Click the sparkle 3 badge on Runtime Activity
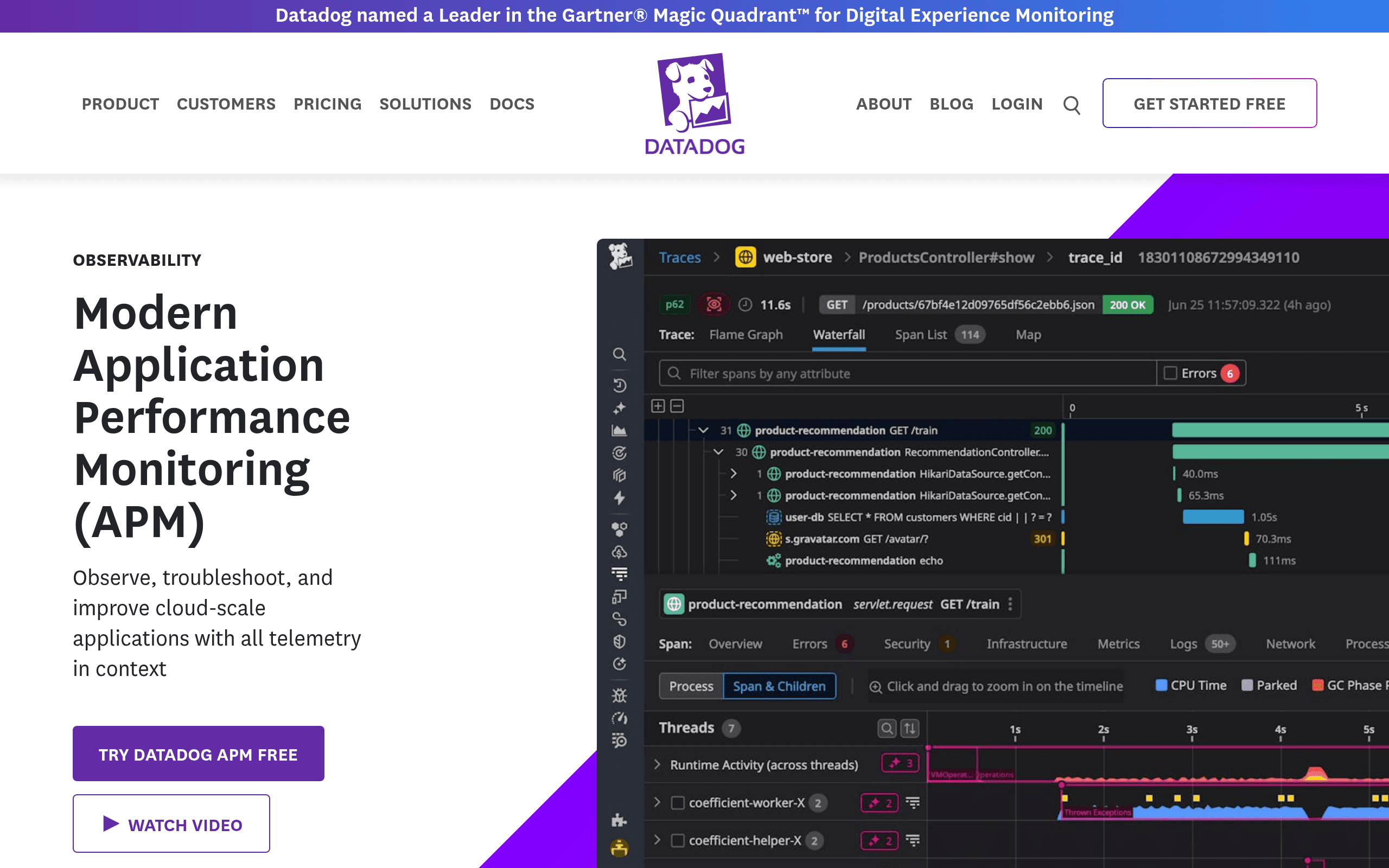Screen dimensions: 1389x868 point(901,763)
